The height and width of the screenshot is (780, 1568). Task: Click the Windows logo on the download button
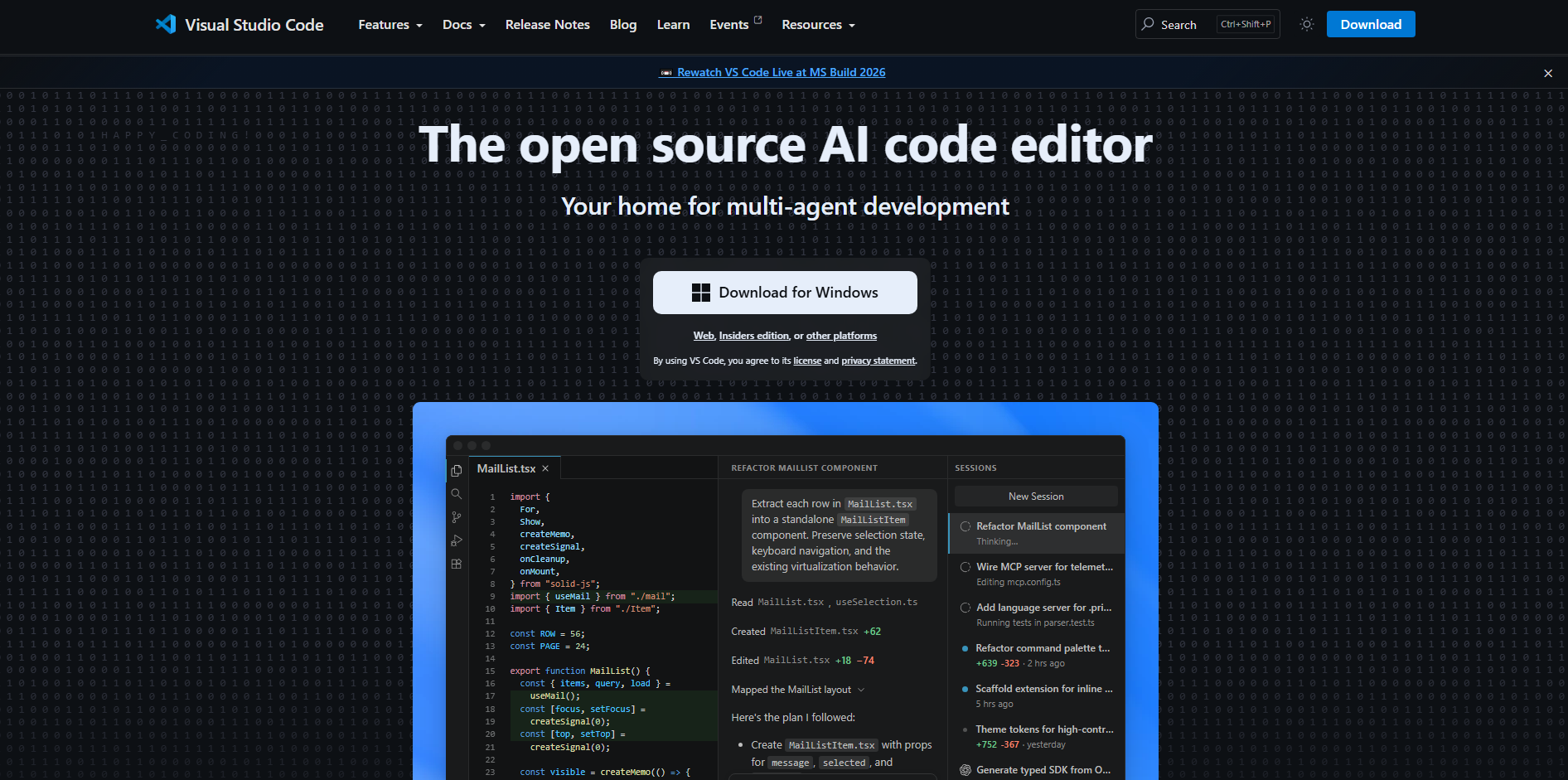coord(701,293)
